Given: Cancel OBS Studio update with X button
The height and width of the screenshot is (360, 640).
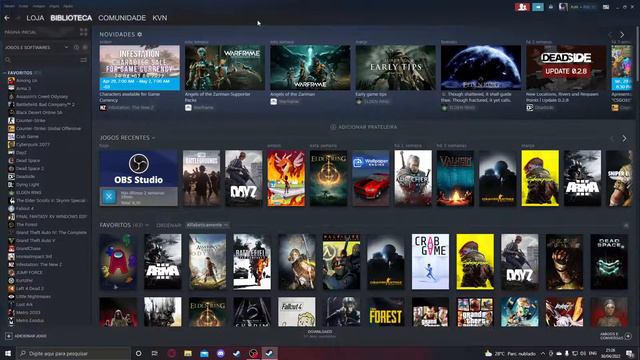Looking at the screenshot, I should point(109,197).
